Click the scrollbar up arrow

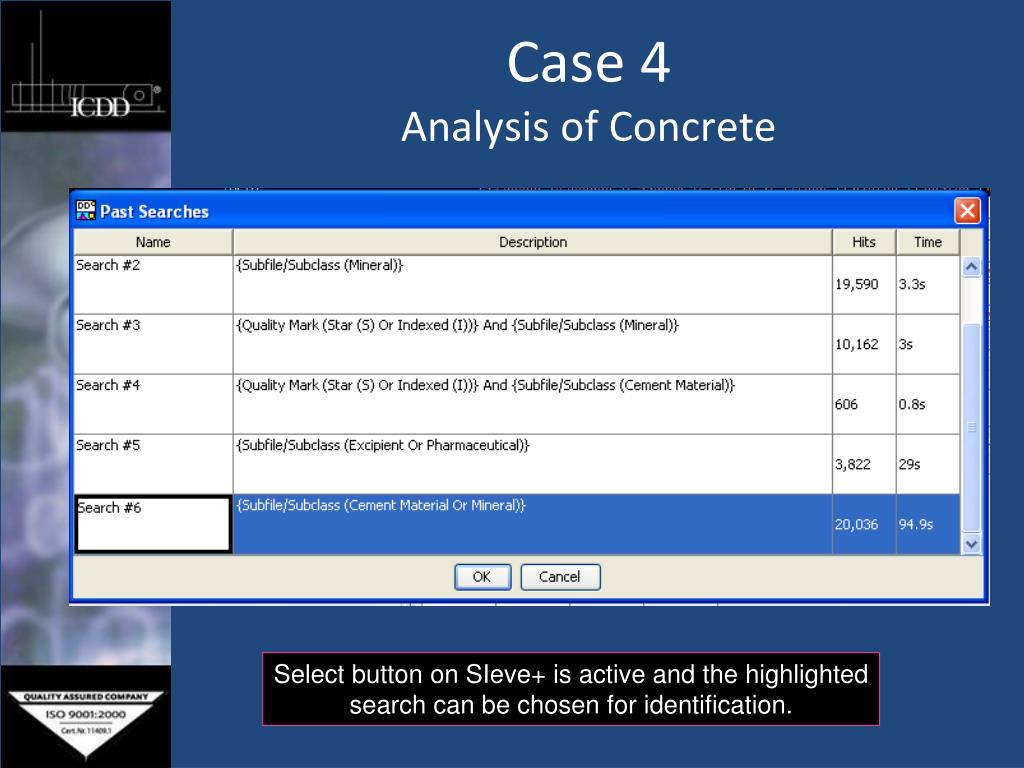pos(971,266)
